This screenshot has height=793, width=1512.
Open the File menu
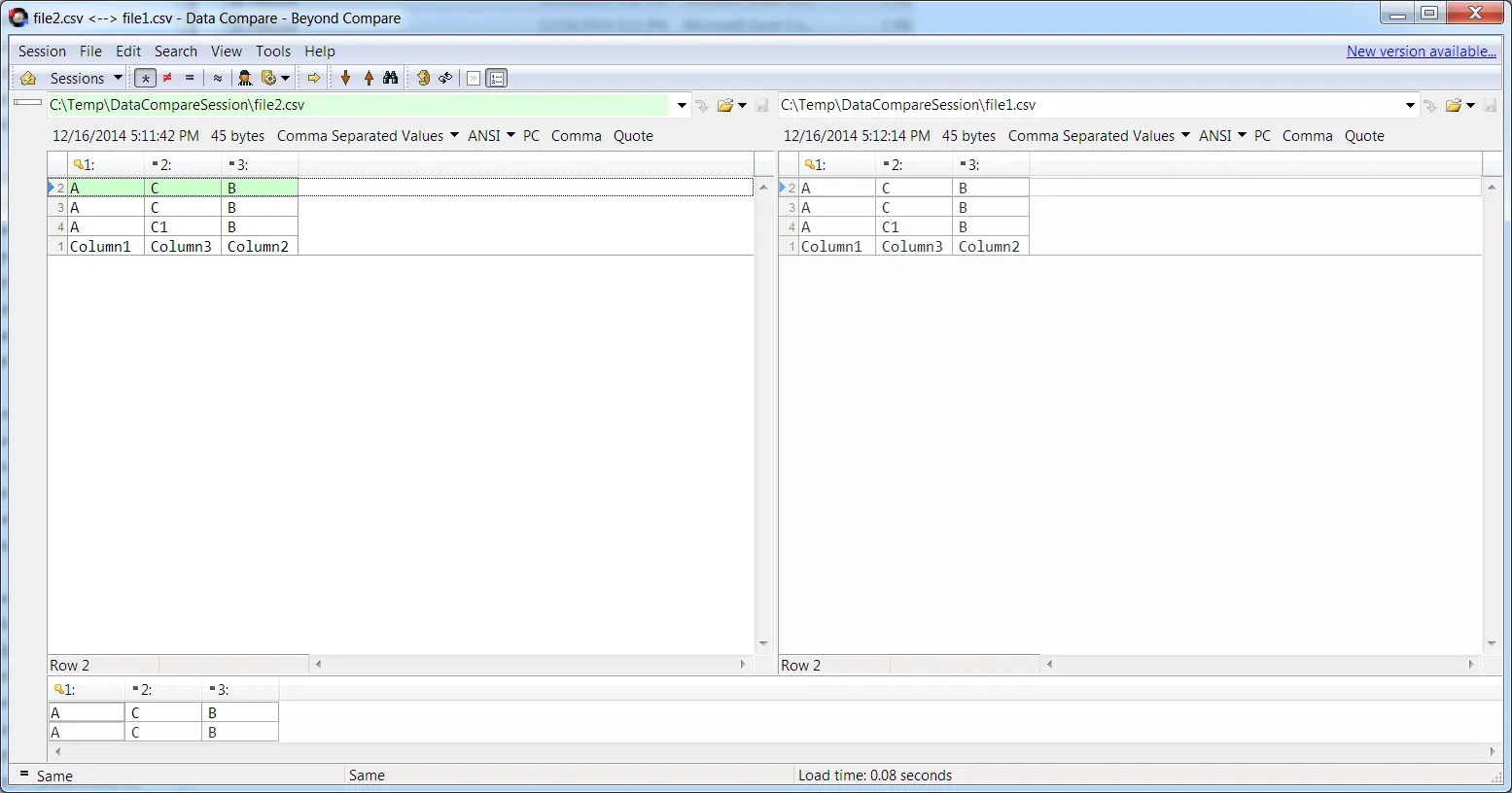click(90, 52)
